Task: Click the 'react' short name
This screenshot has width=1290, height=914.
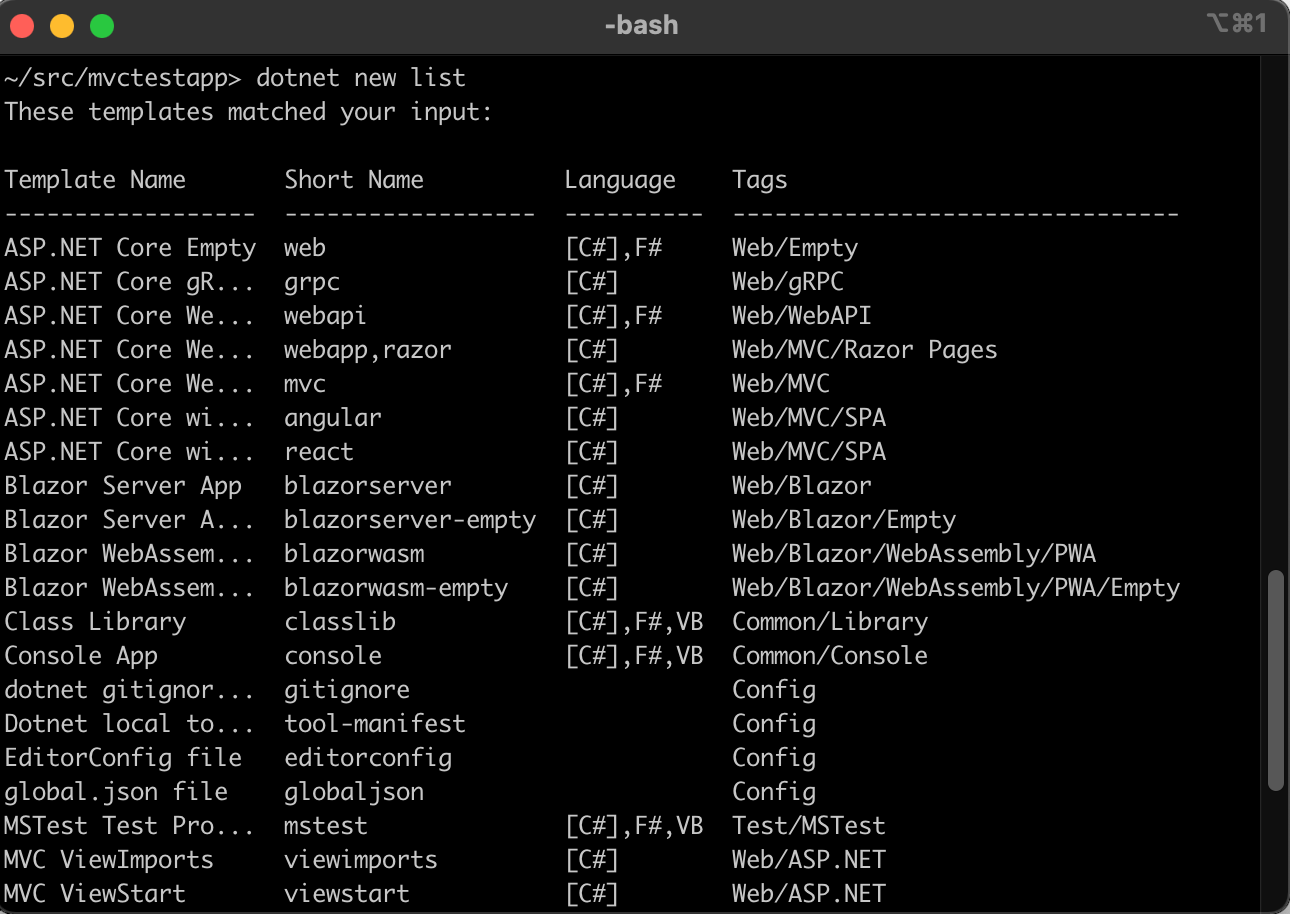Action: point(319,452)
